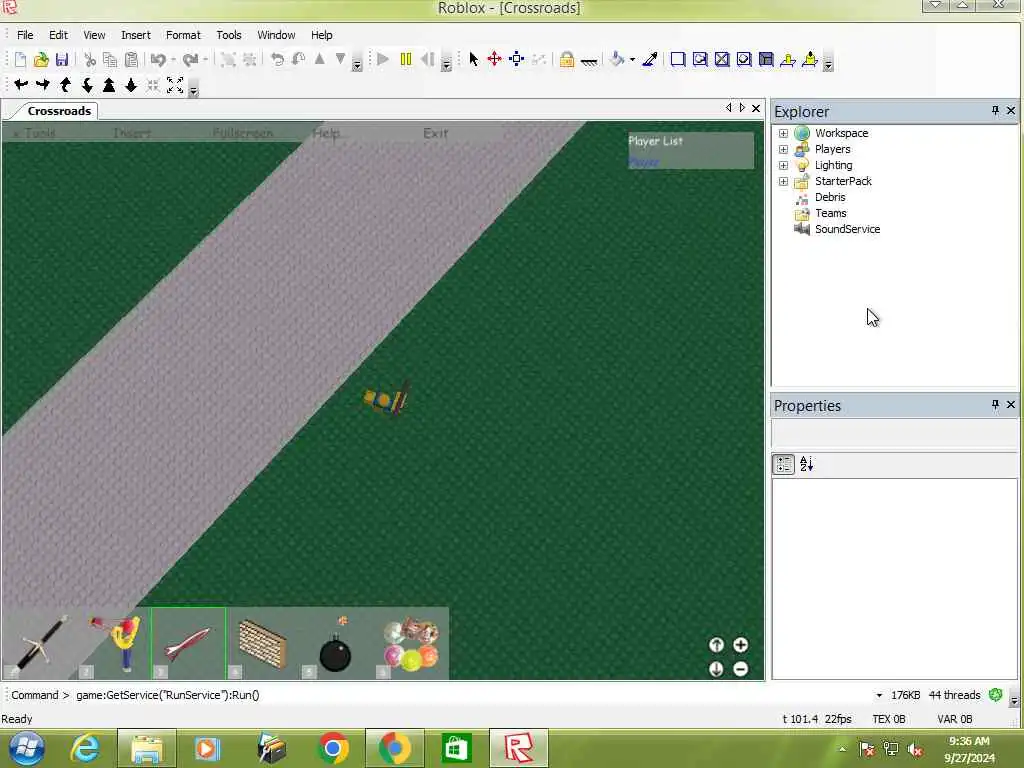
Task: Select the paintball superball slot in the hotbar
Action: (x=411, y=643)
